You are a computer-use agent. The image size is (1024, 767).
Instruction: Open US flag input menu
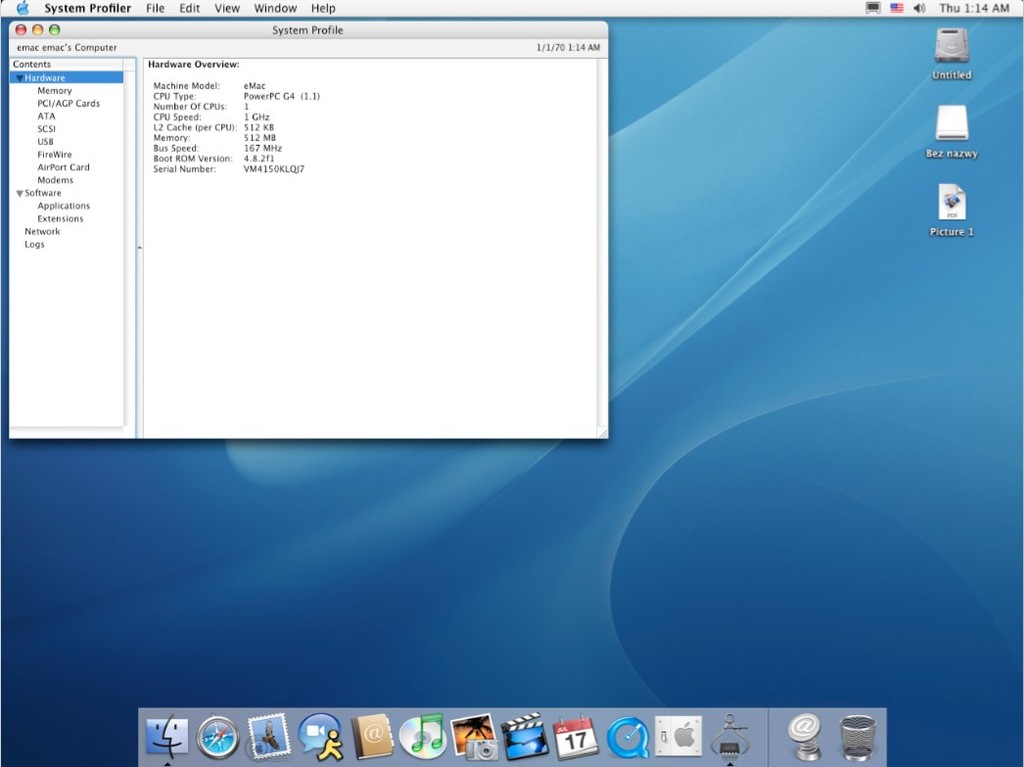click(x=897, y=8)
